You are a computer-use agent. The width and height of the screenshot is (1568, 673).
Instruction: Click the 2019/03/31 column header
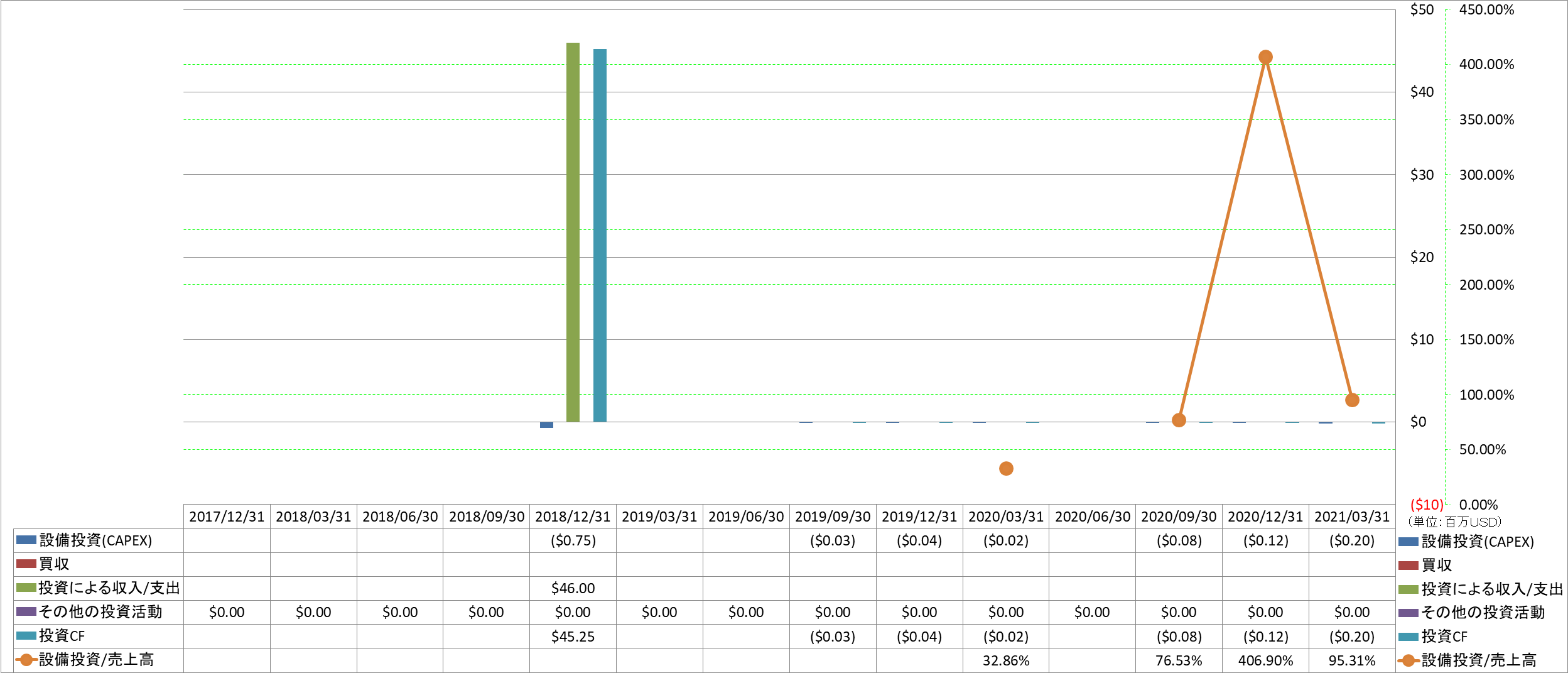[x=659, y=517]
